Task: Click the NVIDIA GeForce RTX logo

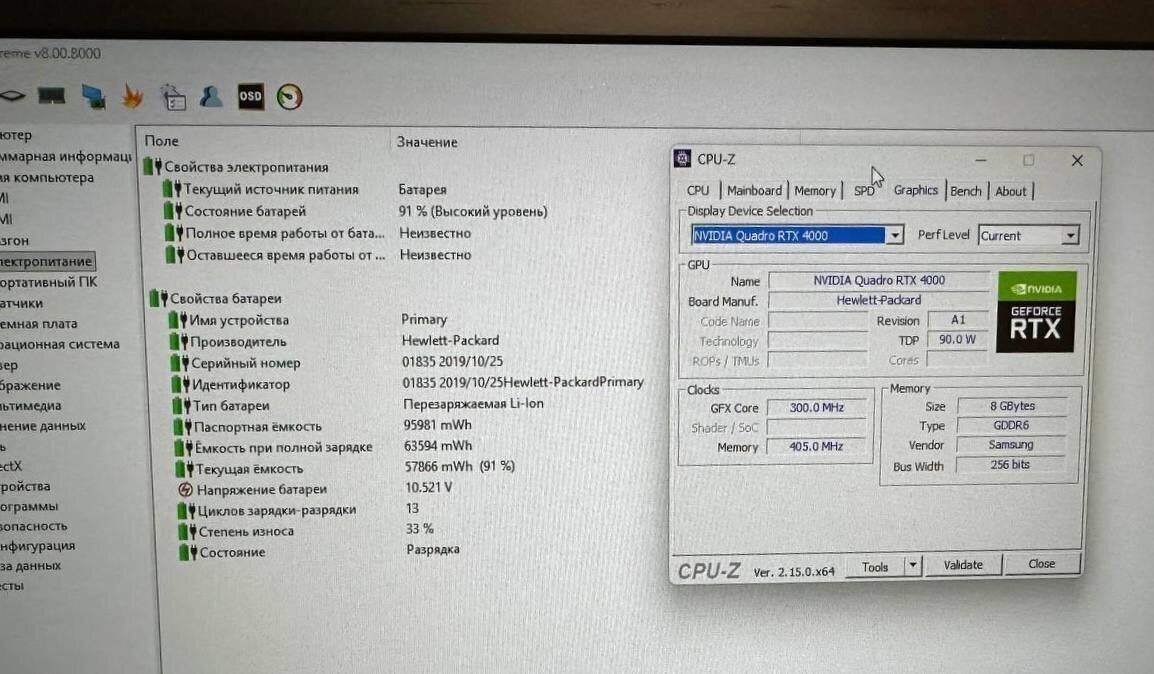Action: pos(1035,312)
